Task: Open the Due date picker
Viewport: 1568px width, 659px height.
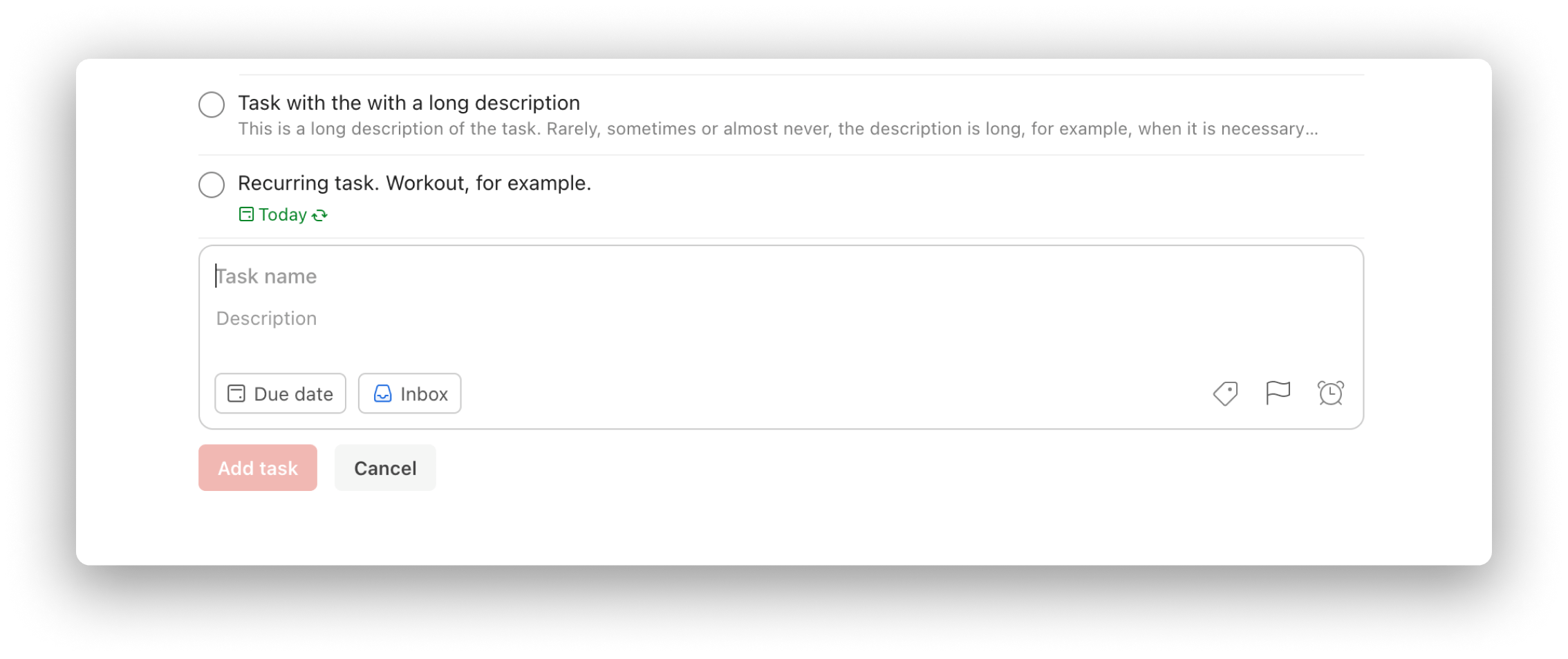Action: (x=280, y=393)
